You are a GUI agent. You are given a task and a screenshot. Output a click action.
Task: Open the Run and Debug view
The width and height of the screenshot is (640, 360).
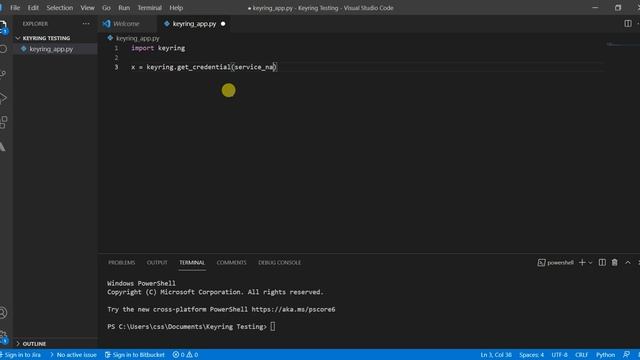(x=3, y=98)
